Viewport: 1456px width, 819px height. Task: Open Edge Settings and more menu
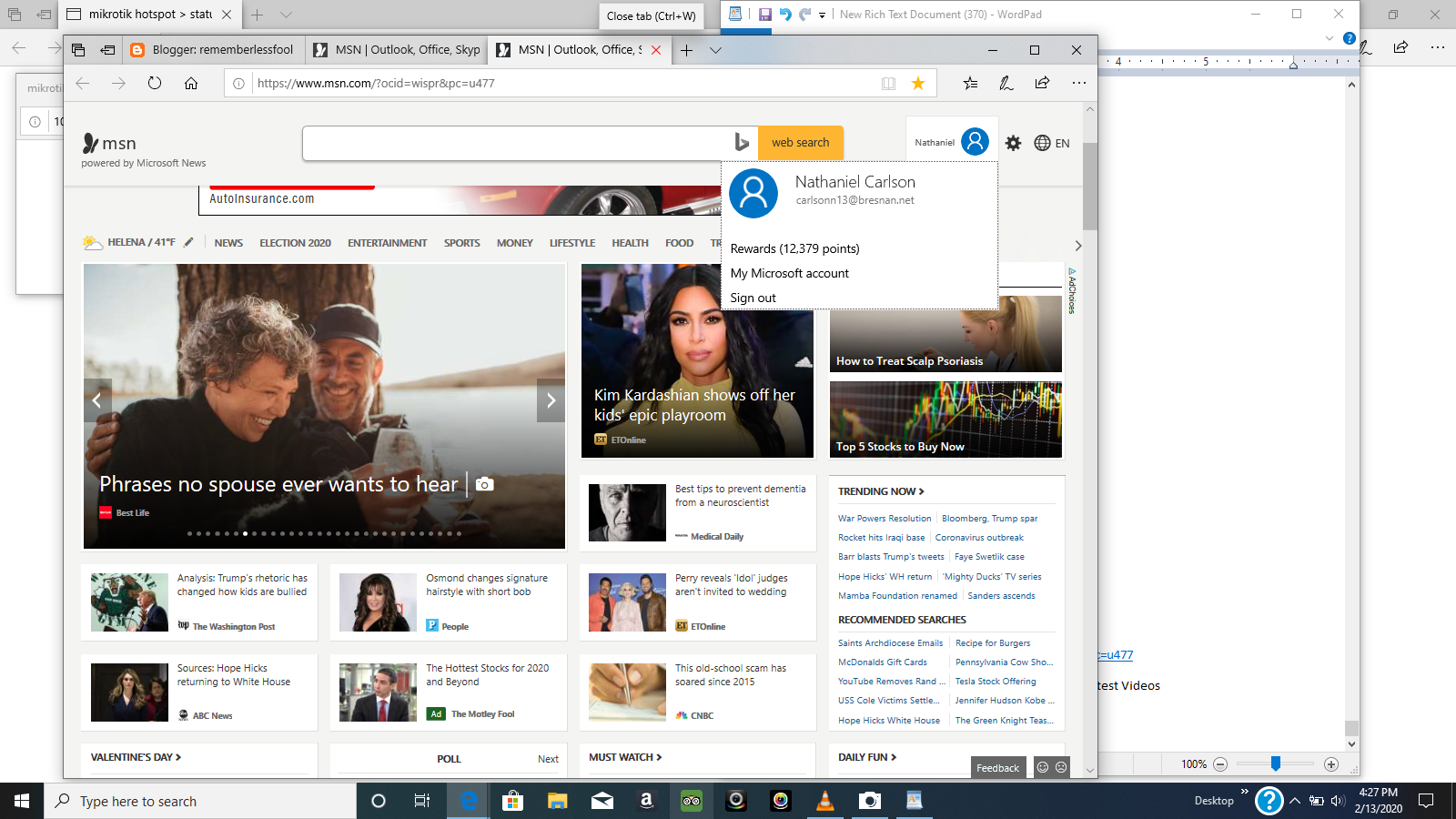[x=1079, y=84]
